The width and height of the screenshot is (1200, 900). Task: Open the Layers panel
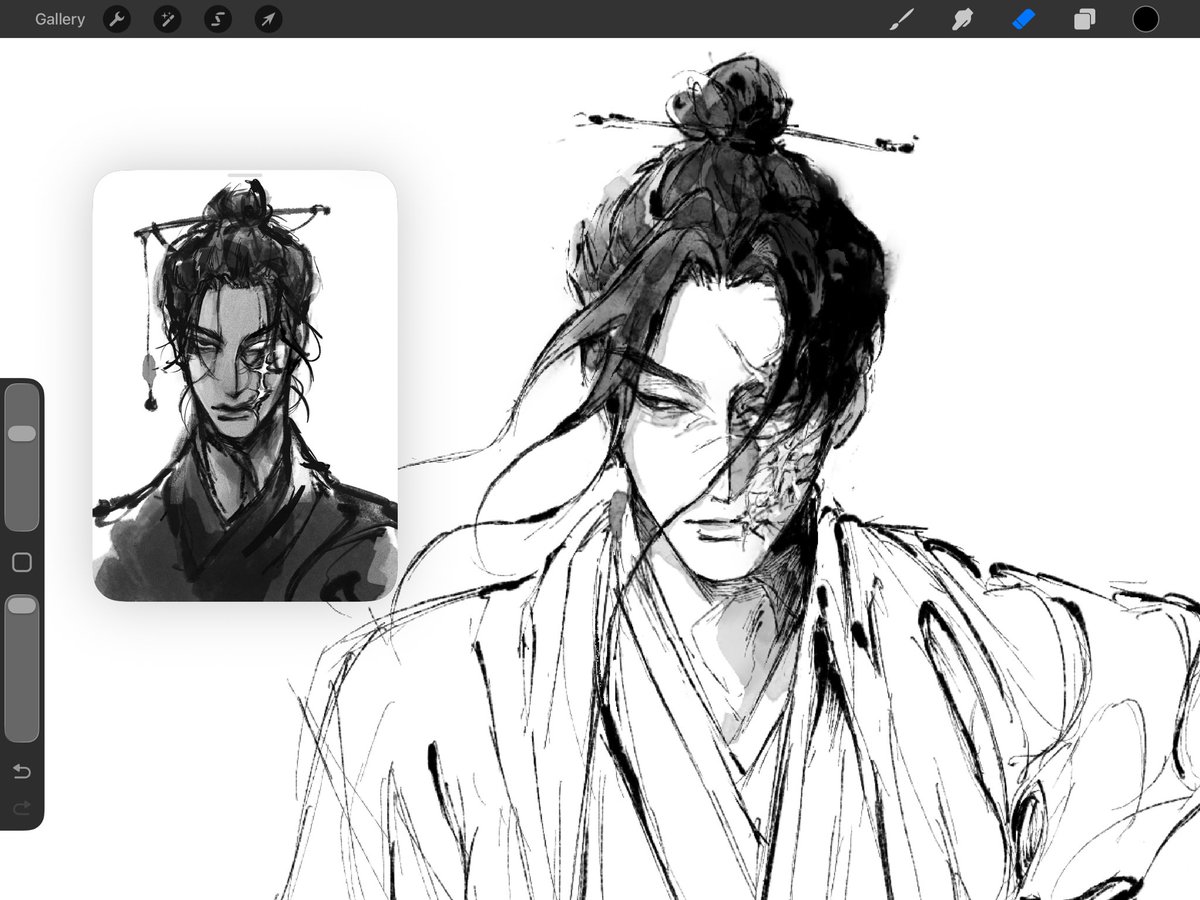click(1084, 19)
